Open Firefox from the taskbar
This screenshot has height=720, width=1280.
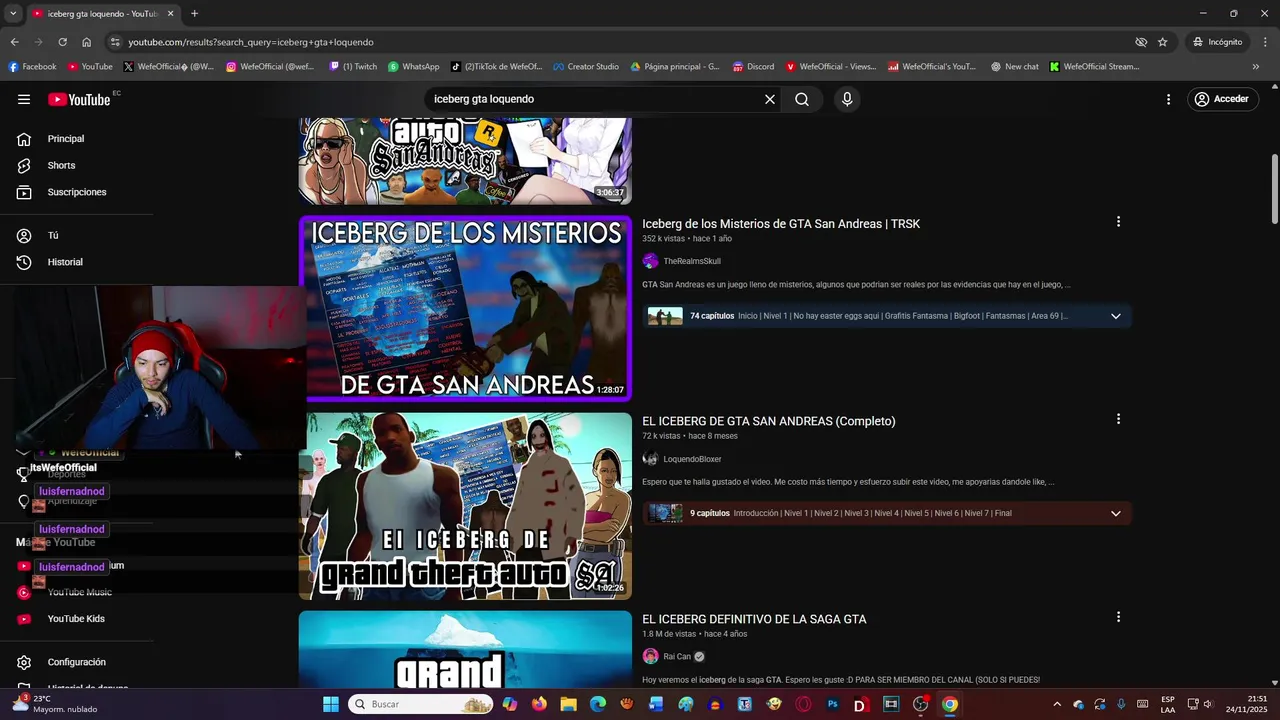tap(540, 704)
